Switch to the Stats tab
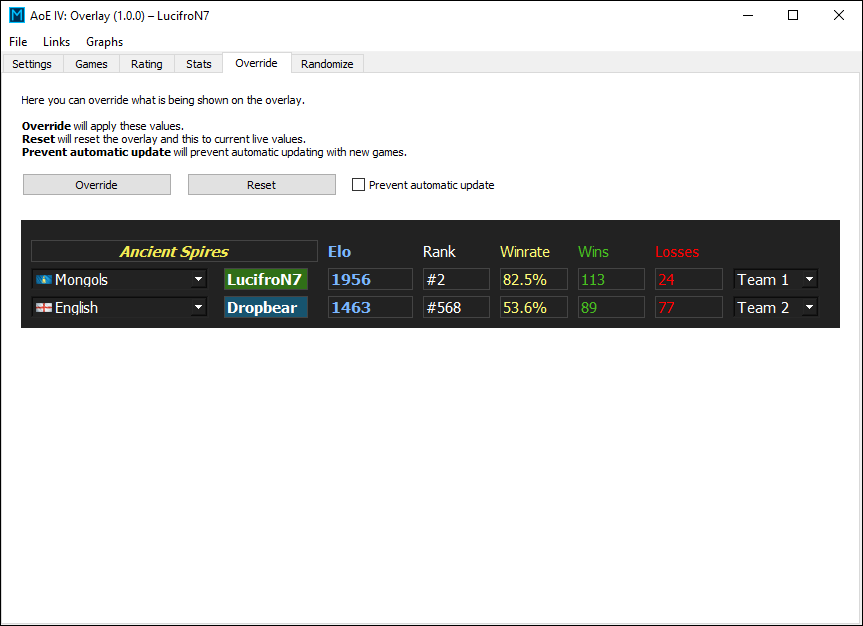 pos(199,64)
